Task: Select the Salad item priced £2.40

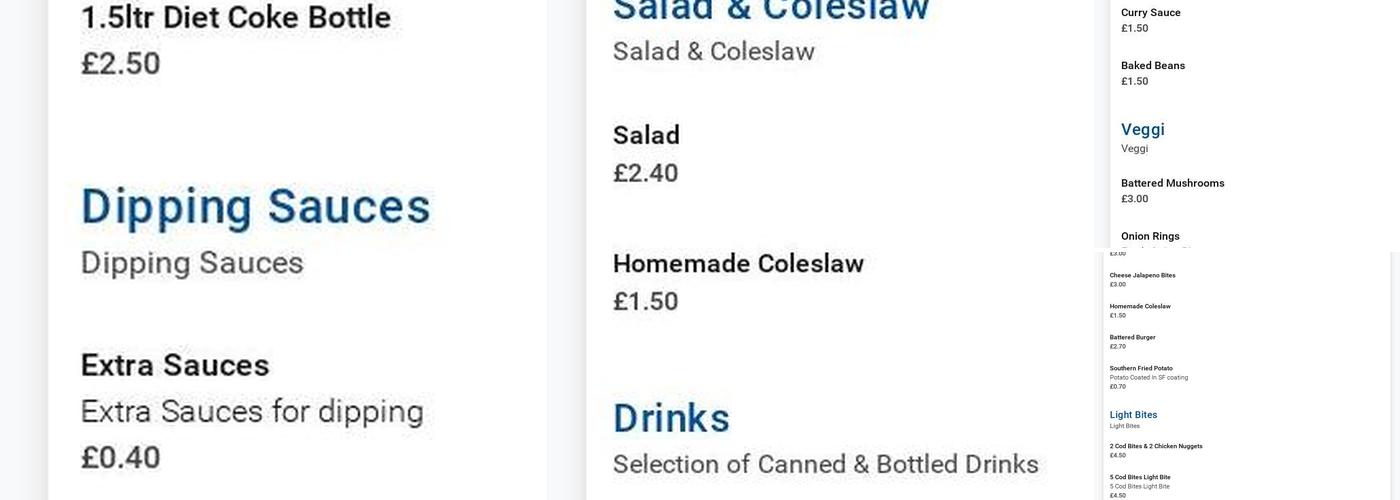Action: tap(646, 136)
